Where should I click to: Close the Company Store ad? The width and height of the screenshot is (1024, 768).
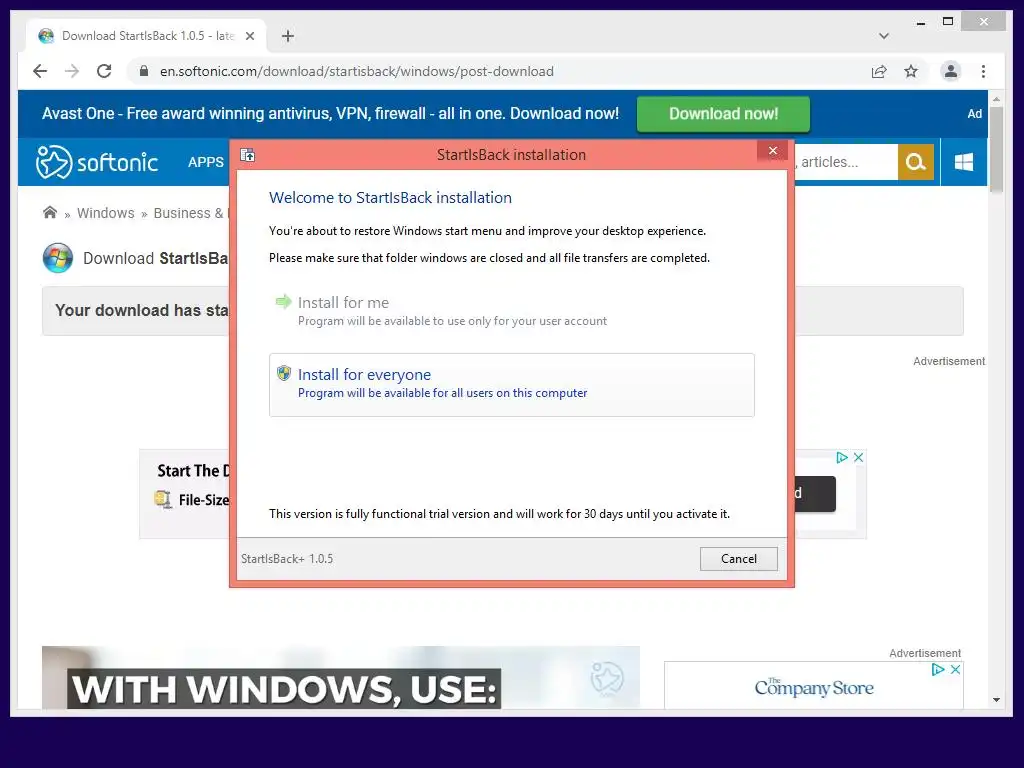955,669
